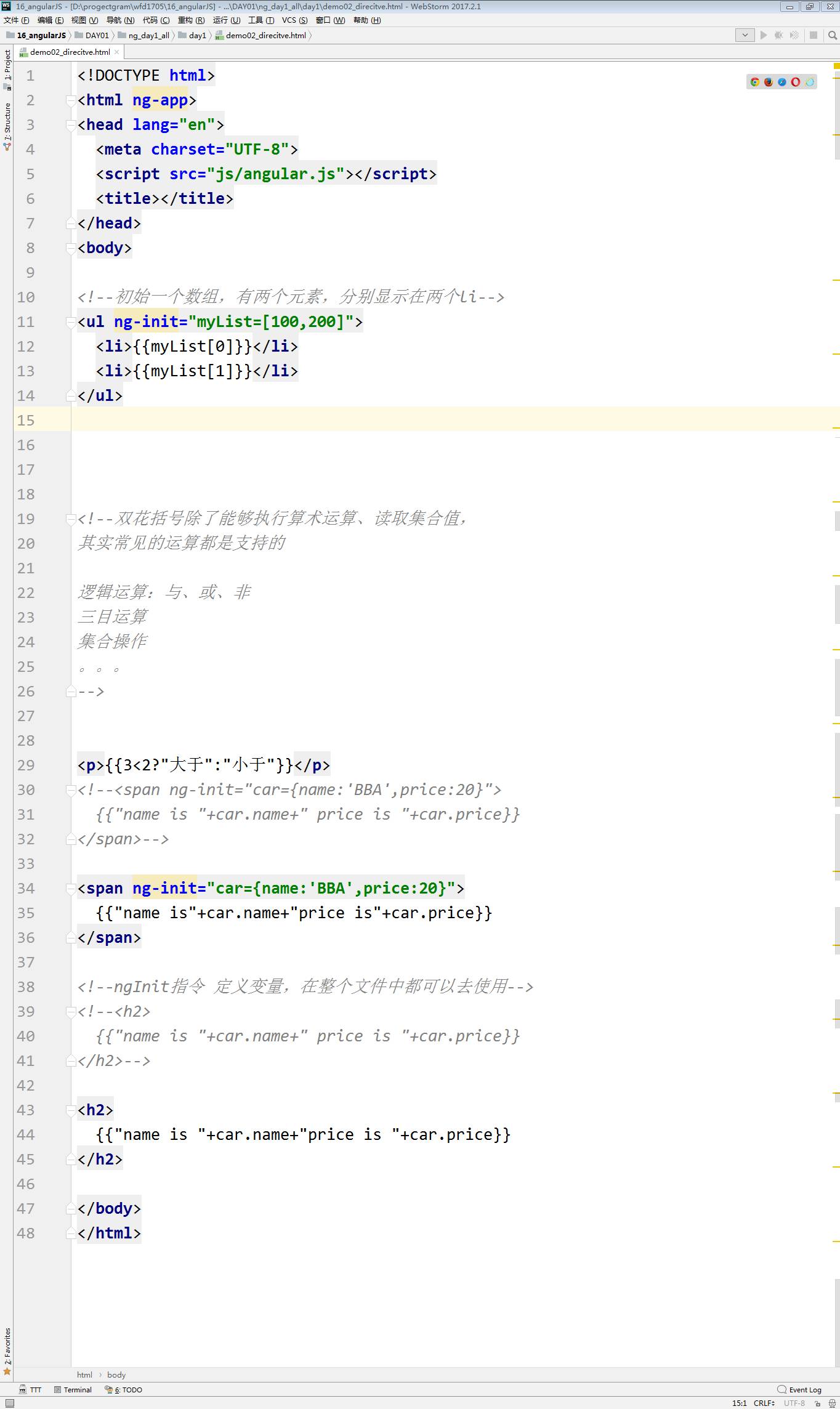Open 文件 (File) menu
This screenshot has height=1409, width=840.
(x=17, y=20)
